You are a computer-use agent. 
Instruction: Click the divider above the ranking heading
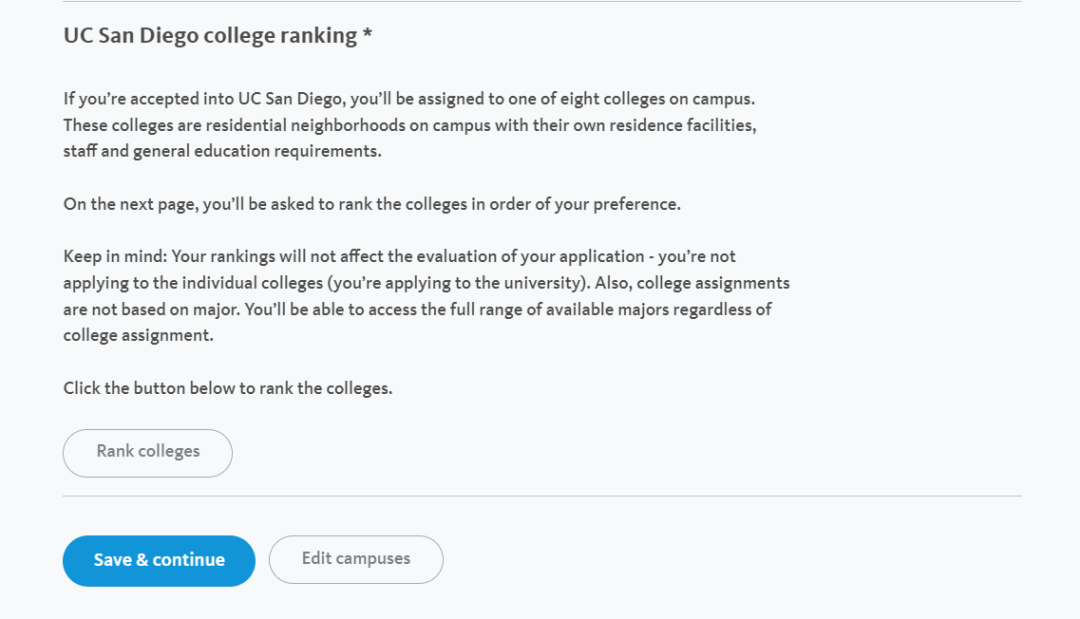pos(542,1)
